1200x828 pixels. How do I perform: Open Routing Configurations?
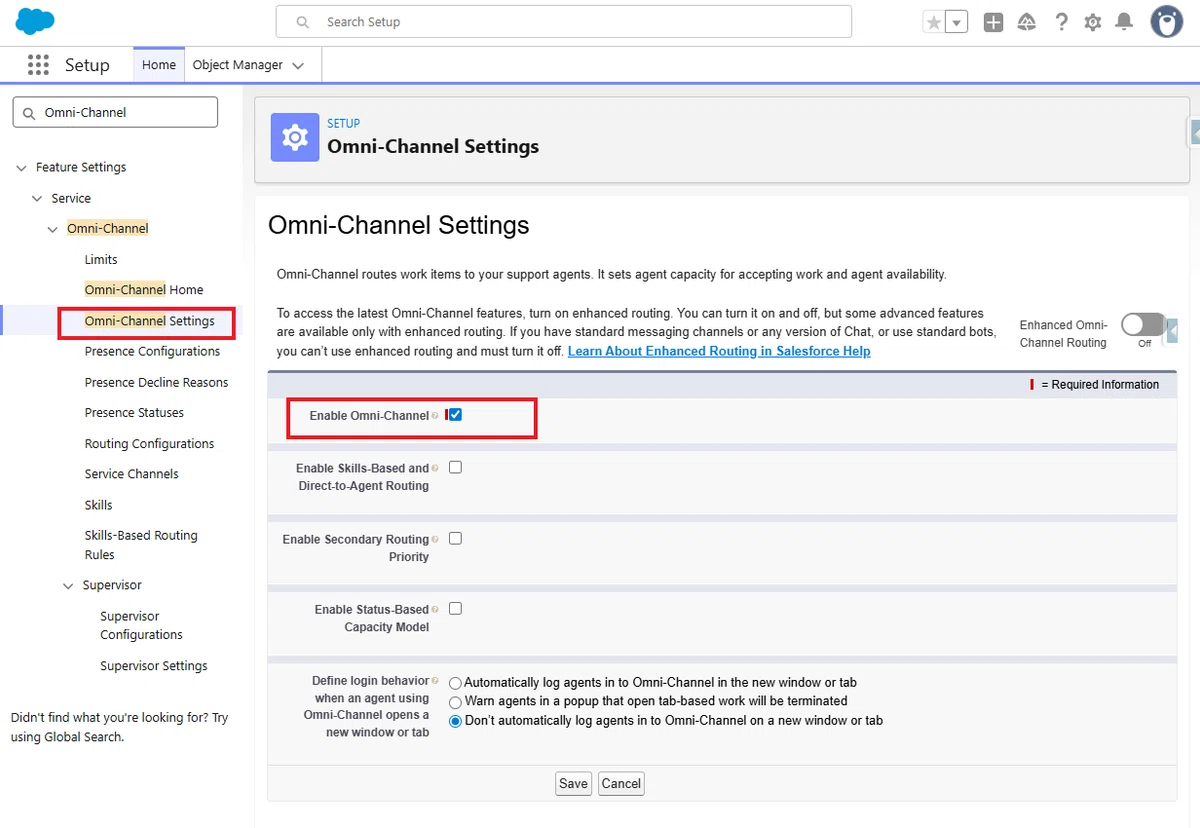pos(149,443)
